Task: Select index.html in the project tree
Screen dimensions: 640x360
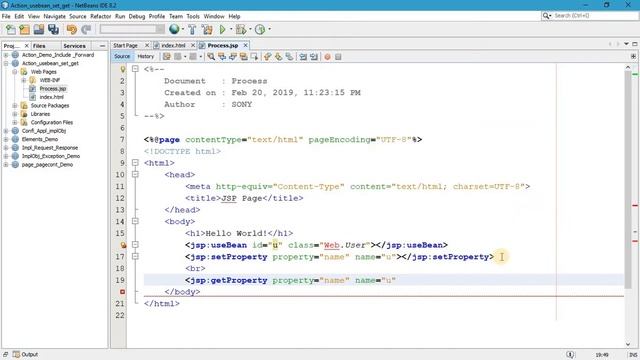Action: pos(51,97)
